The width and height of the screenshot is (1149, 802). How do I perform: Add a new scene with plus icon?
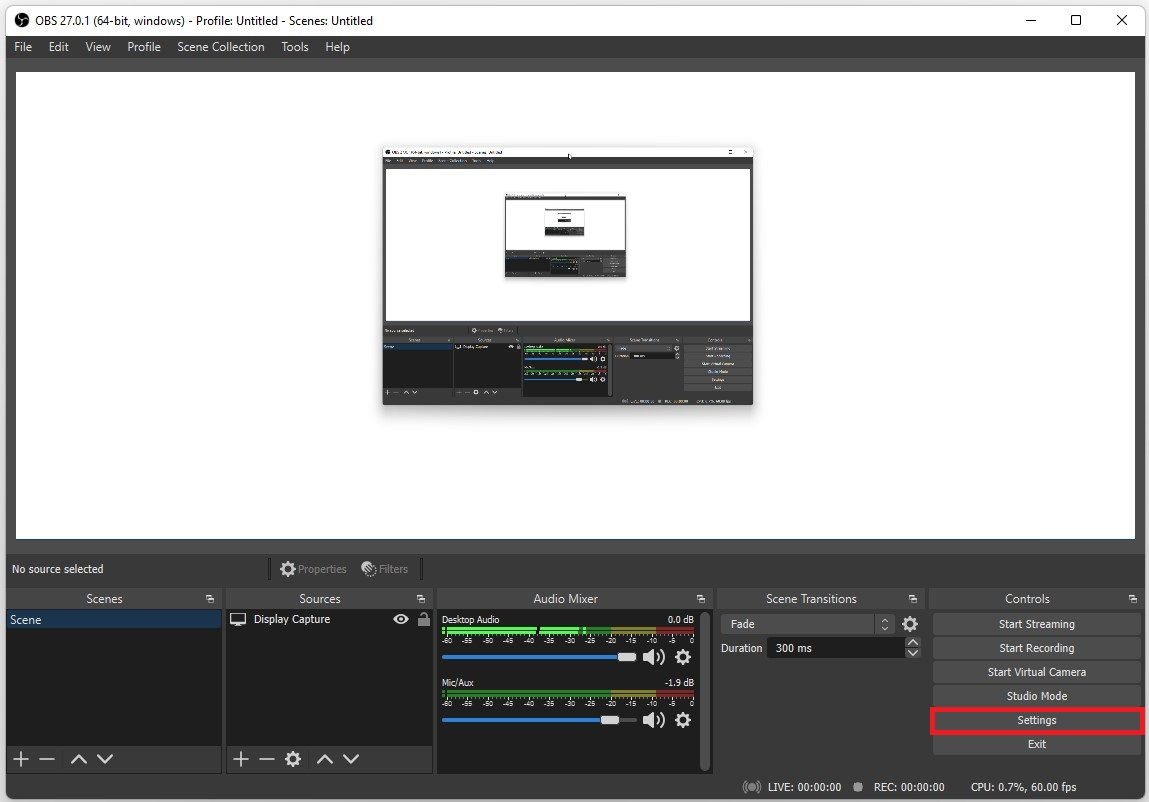point(21,759)
